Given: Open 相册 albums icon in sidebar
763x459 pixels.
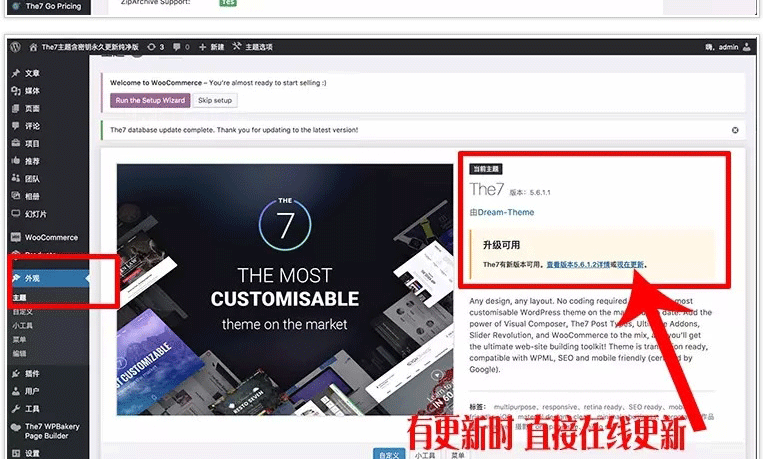Looking at the screenshot, I should pyautogui.click(x=16, y=196).
